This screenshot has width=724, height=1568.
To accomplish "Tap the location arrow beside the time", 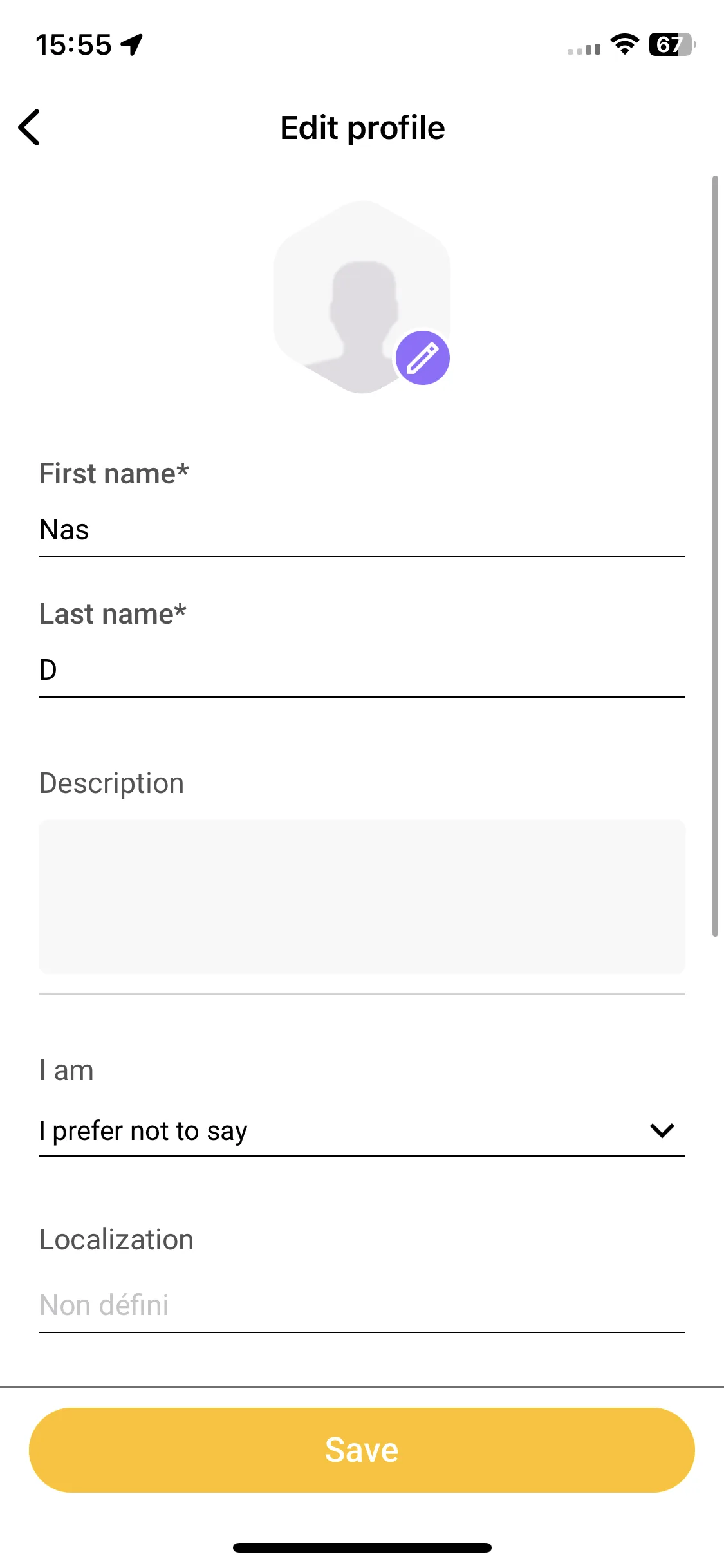I will pyautogui.click(x=132, y=45).
